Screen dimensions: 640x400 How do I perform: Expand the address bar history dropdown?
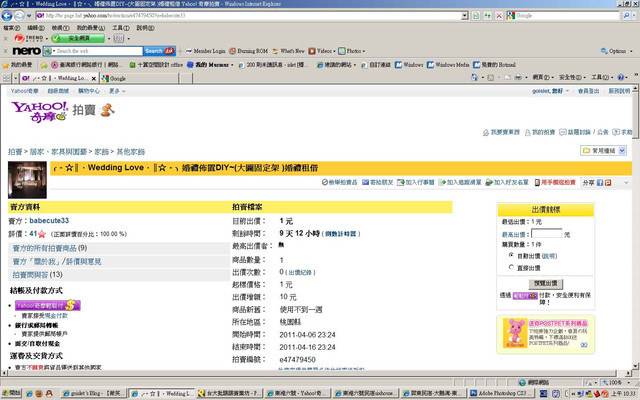[465, 16]
